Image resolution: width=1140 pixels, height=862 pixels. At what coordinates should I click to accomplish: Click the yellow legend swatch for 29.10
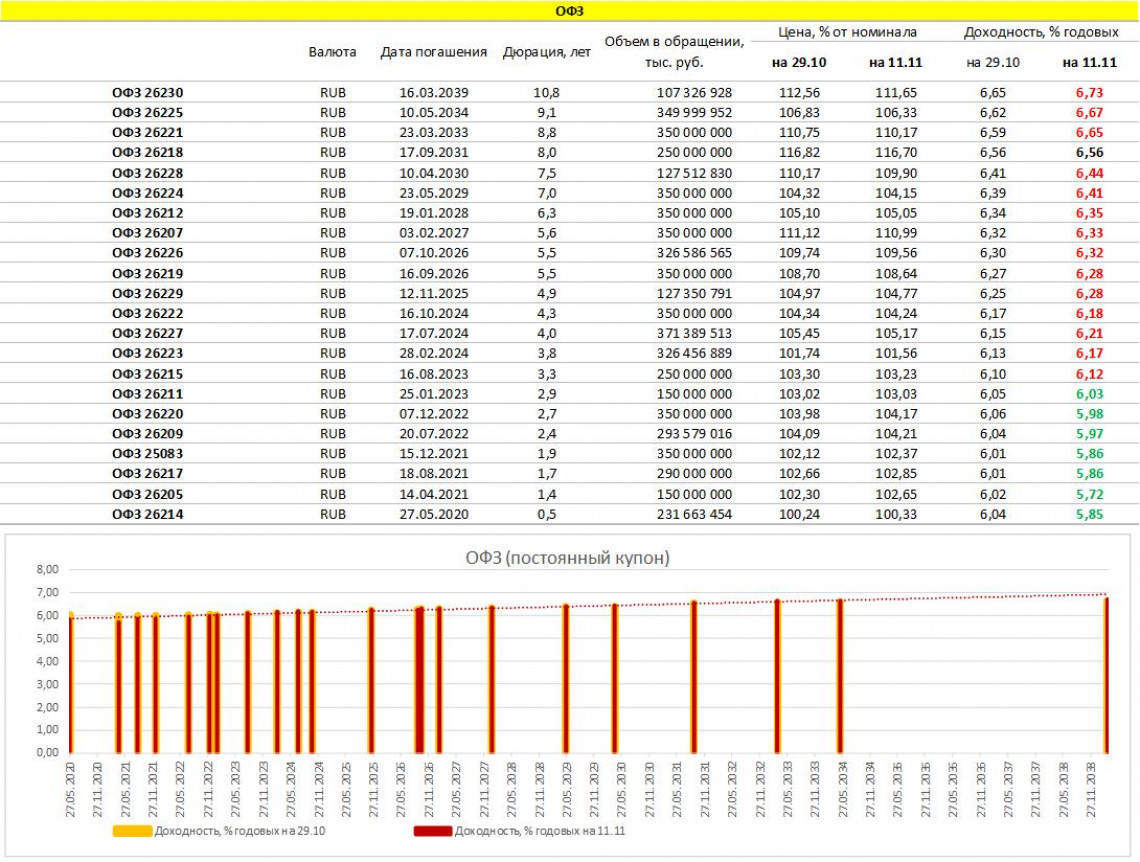tap(132, 831)
